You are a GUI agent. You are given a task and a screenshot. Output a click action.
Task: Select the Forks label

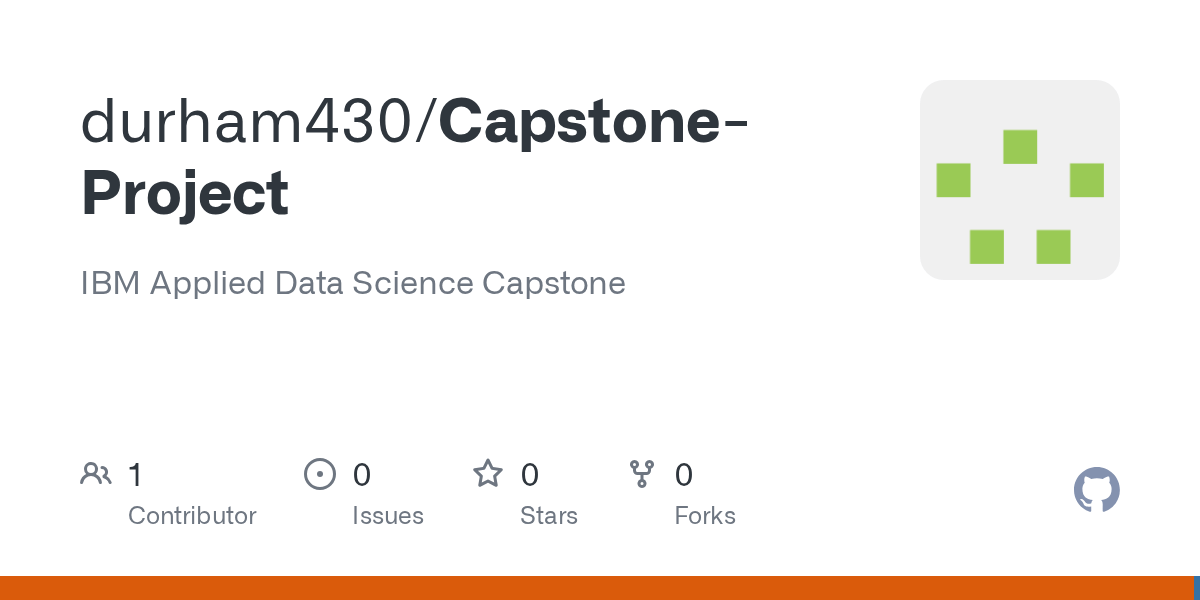pos(705,516)
